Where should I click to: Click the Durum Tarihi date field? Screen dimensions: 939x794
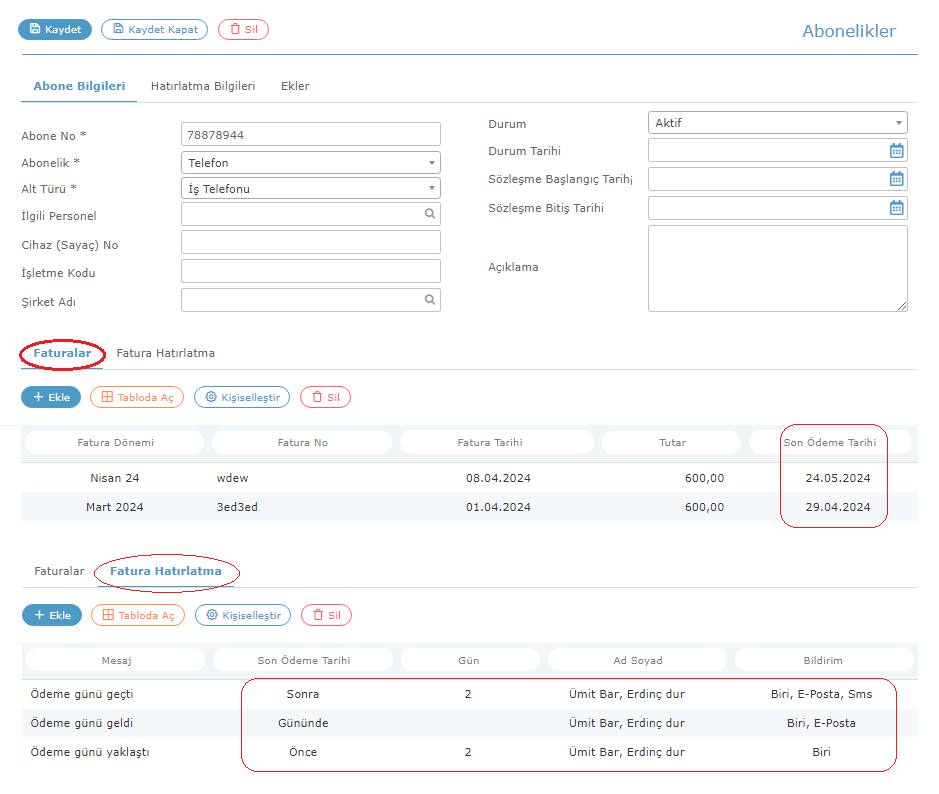(x=777, y=150)
